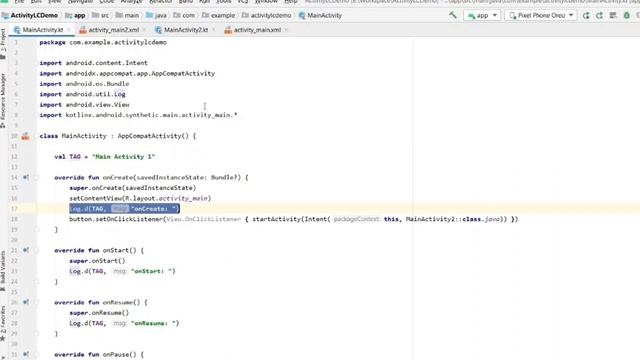The height and width of the screenshot is (360, 640).
Task: Click the fold end marker on line 29
Action: coord(36,334)
